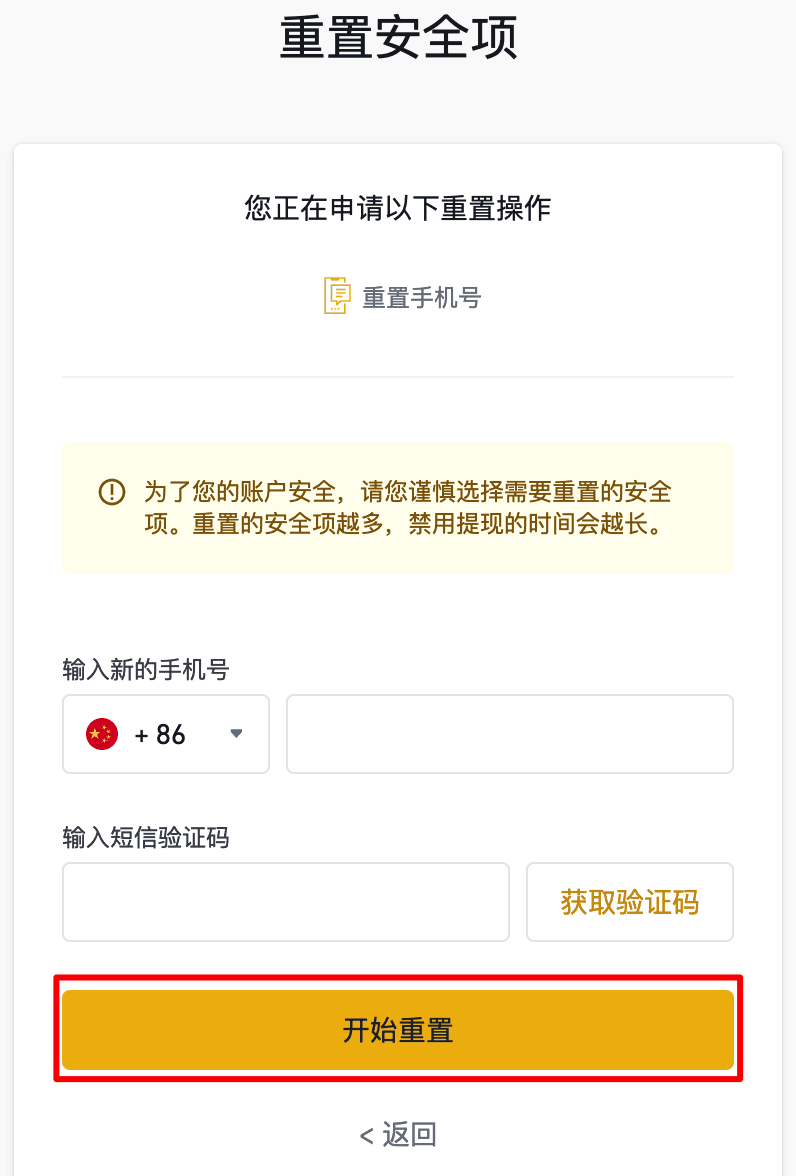Click the 输入短信验证码 field label
The image size is (796, 1176).
[146, 837]
